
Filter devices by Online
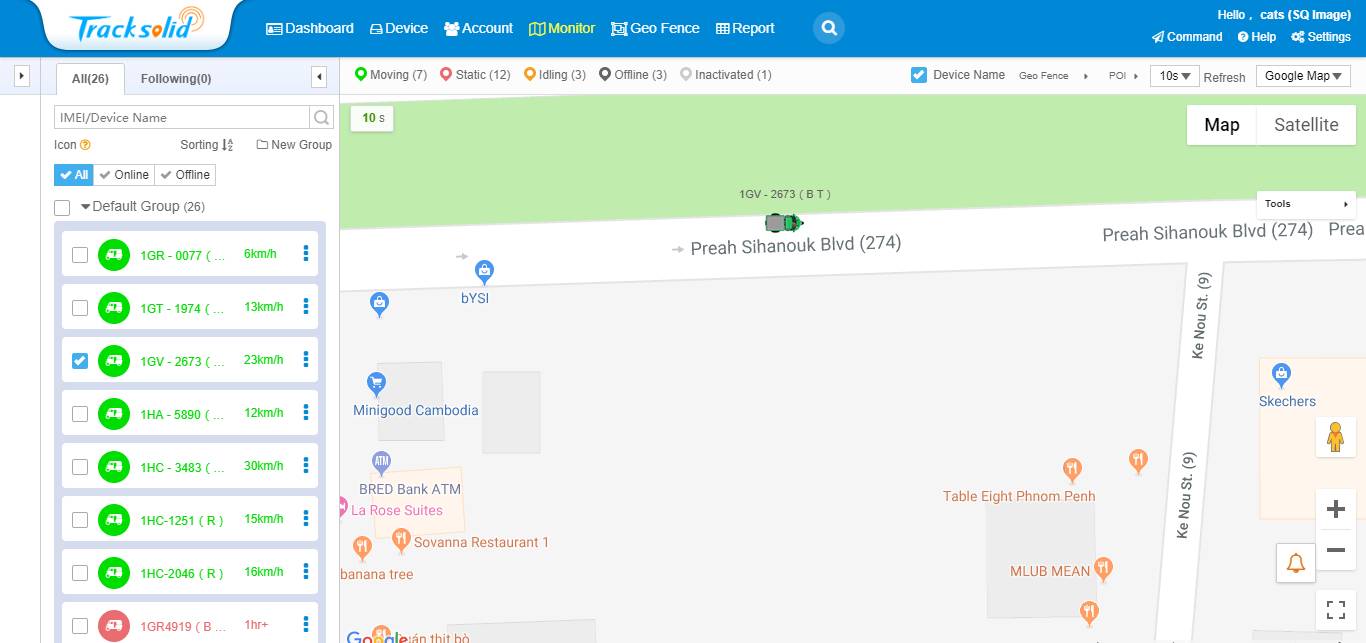124,175
